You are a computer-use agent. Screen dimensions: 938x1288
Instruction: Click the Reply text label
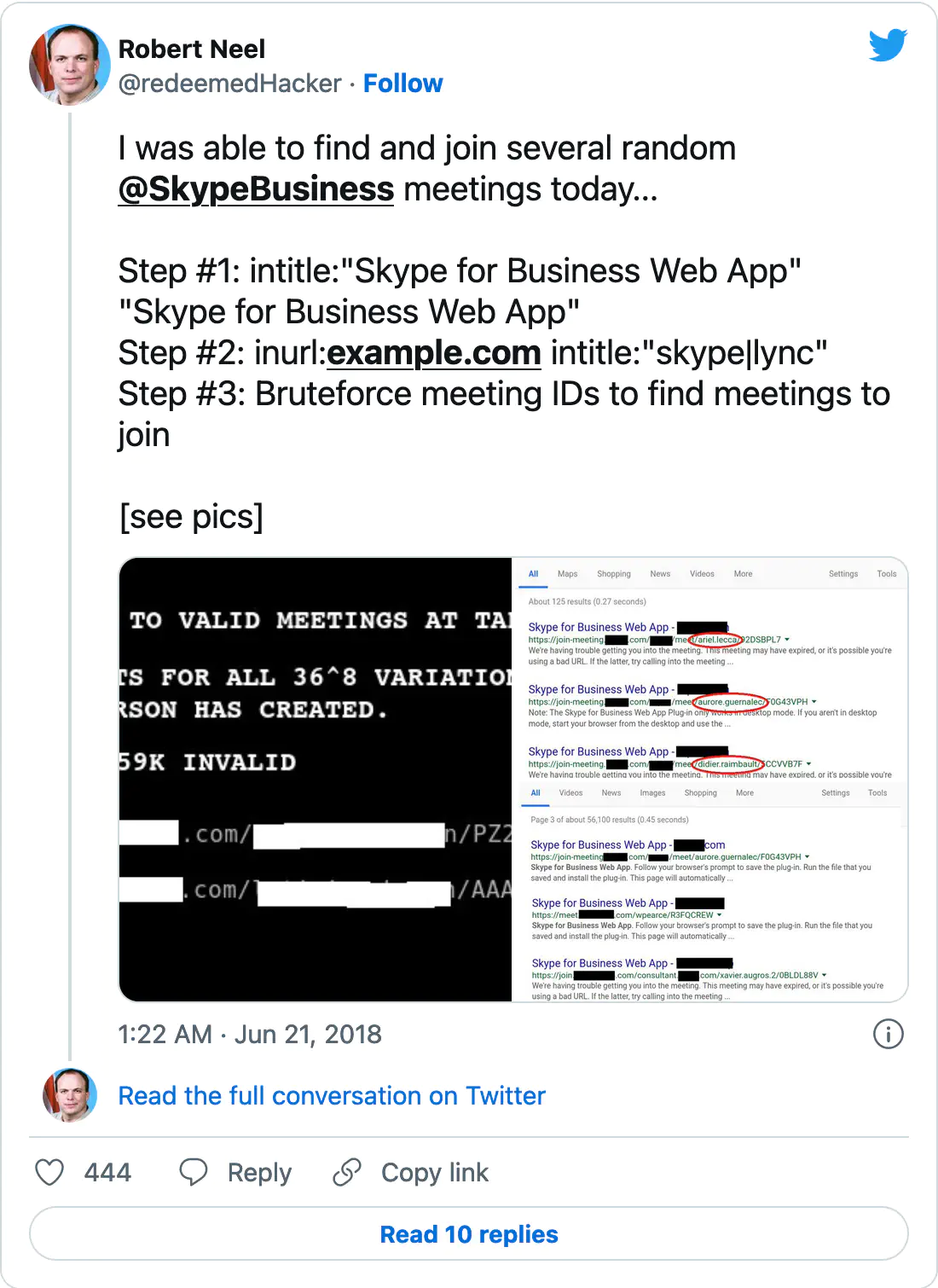pos(259,1173)
